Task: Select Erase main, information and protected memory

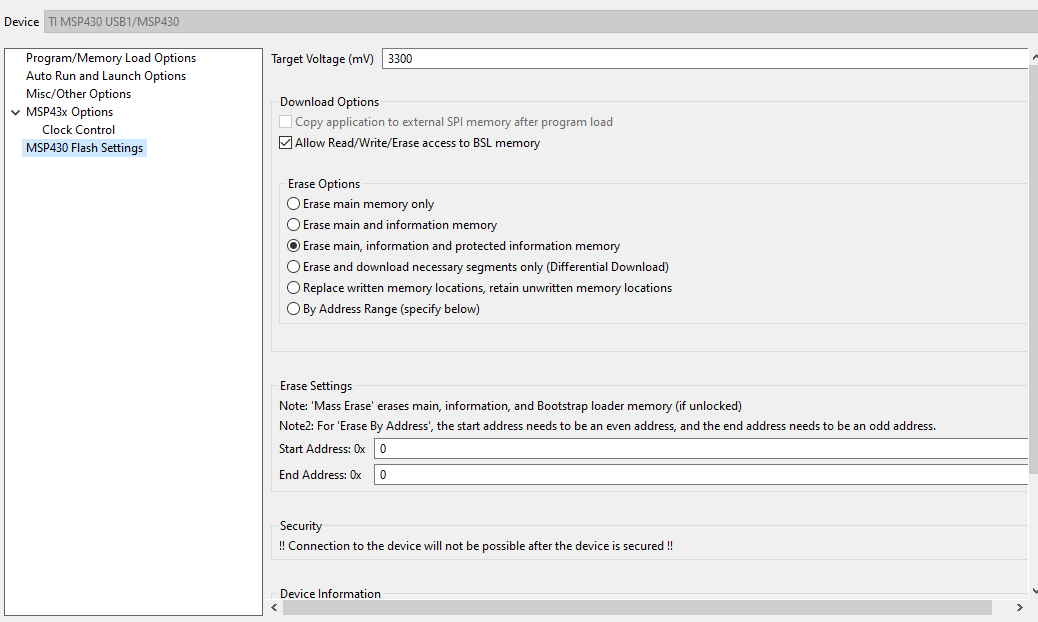Action: pyautogui.click(x=293, y=245)
